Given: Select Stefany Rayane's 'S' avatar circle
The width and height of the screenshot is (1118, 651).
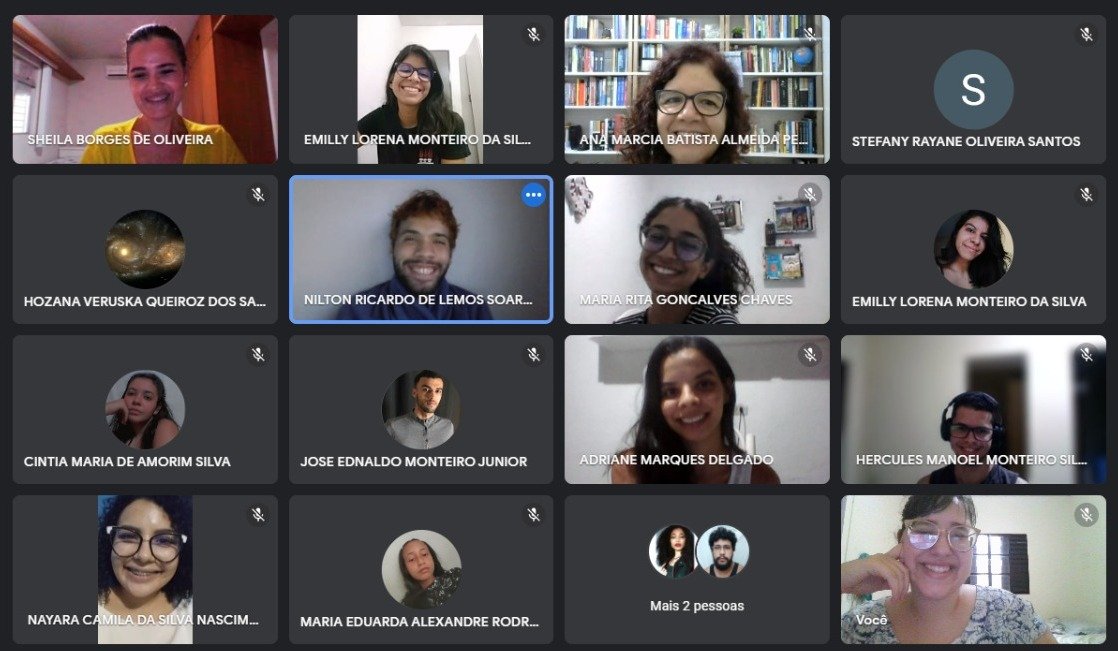Looking at the screenshot, I should 973,90.
